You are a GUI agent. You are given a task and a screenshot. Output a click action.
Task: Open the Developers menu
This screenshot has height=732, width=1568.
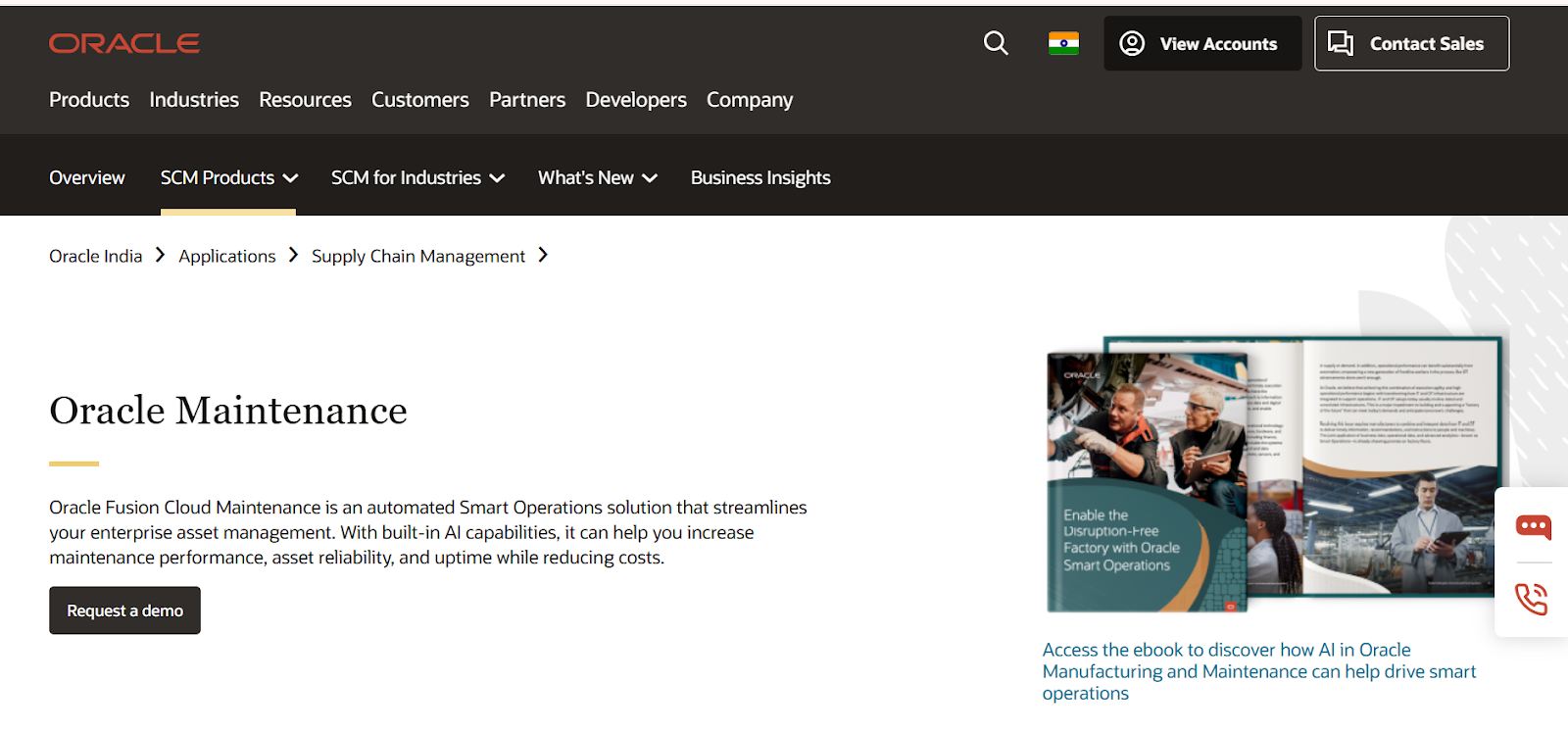tap(636, 100)
